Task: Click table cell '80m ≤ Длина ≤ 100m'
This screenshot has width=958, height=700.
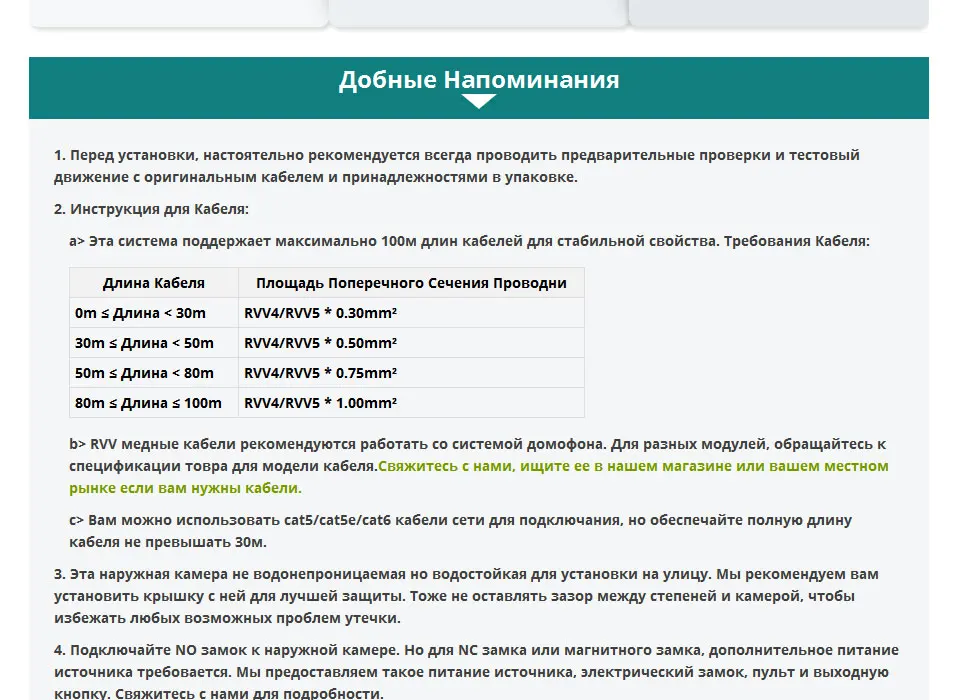Action: click(154, 403)
